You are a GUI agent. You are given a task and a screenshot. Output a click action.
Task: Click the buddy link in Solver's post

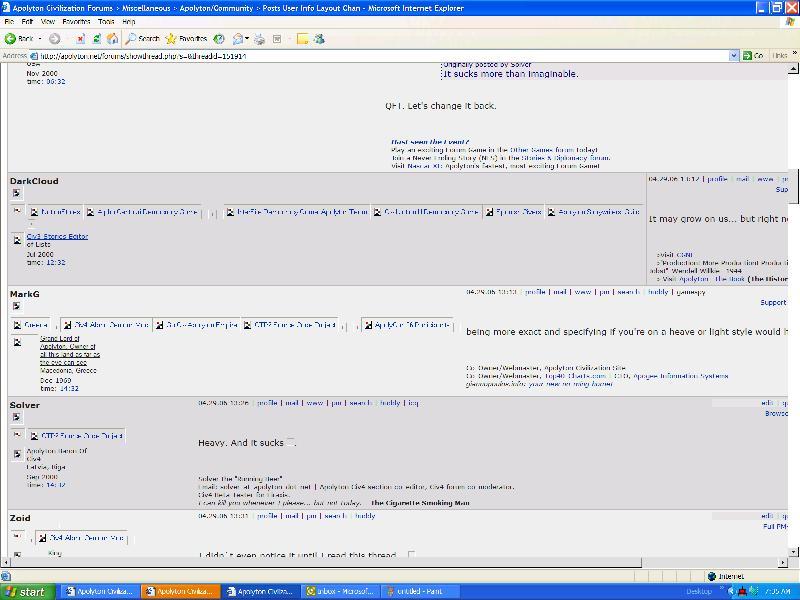coord(390,403)
